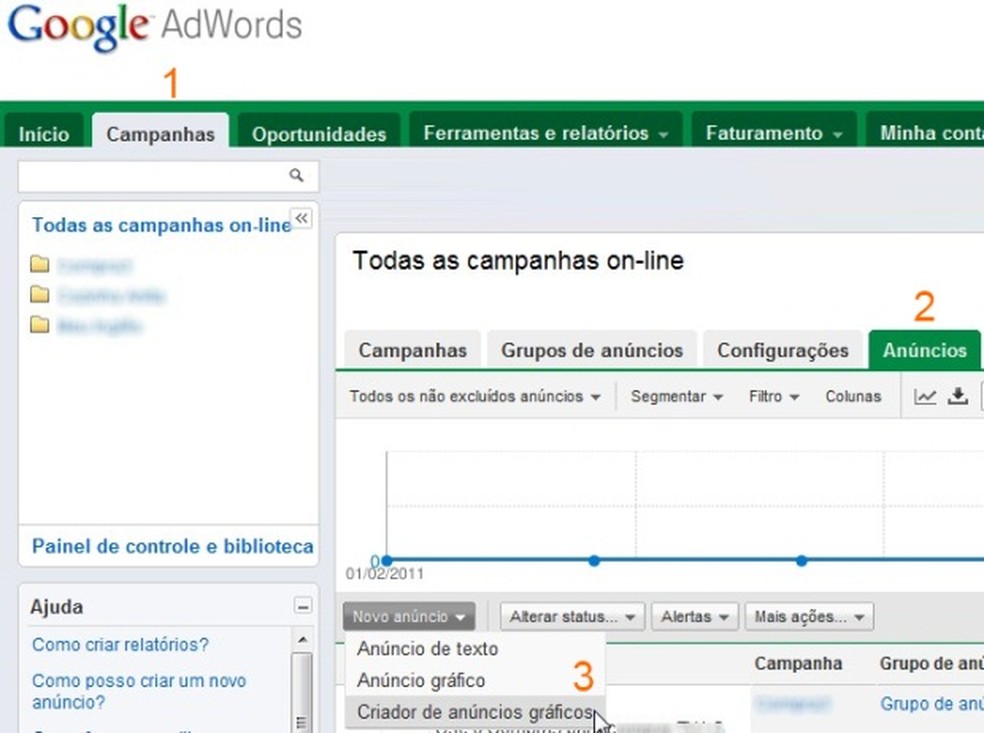Click the download icon next to chart icon
The image size is (984, 733).
[957, 396]
